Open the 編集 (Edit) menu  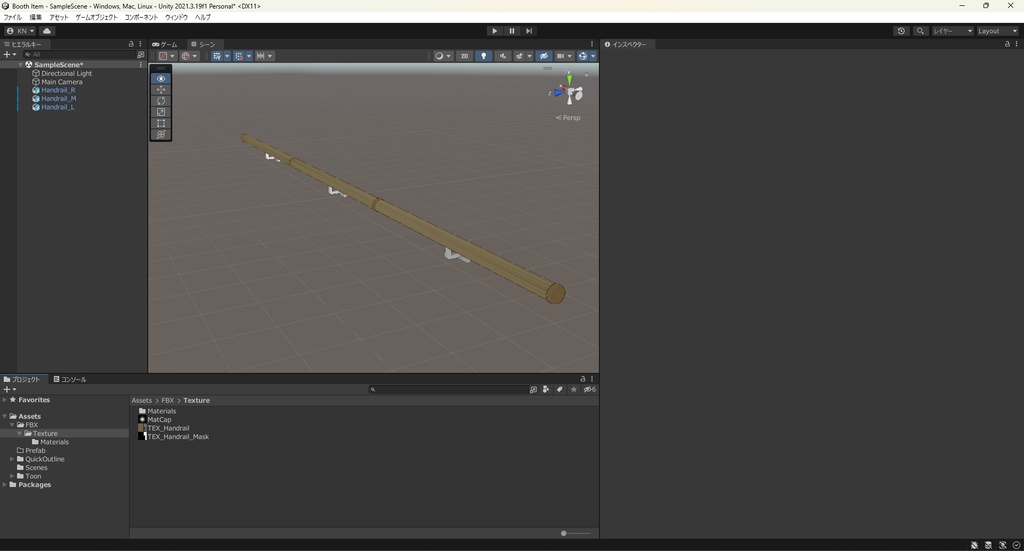(x=35, y=18)
